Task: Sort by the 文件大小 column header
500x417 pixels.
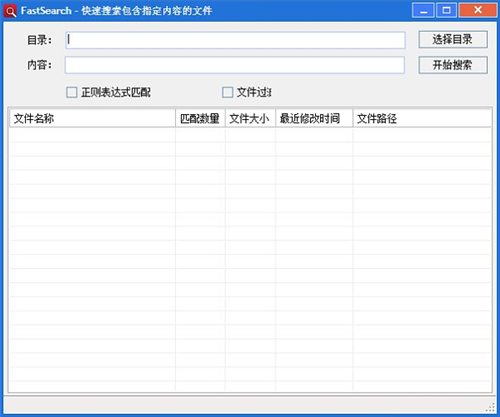Action: 250,118
